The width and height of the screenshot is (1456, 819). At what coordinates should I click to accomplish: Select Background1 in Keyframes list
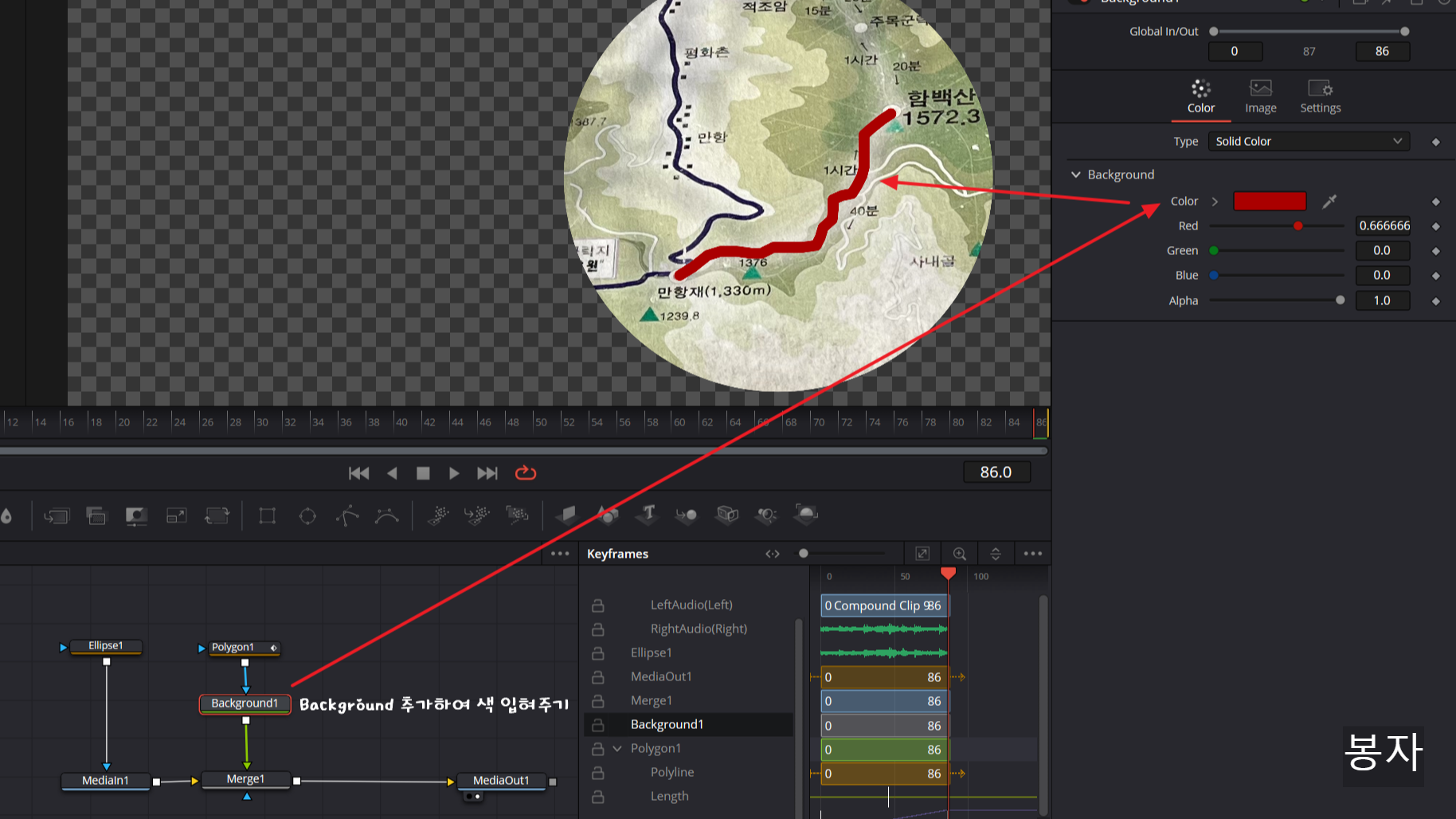[667, 725]
